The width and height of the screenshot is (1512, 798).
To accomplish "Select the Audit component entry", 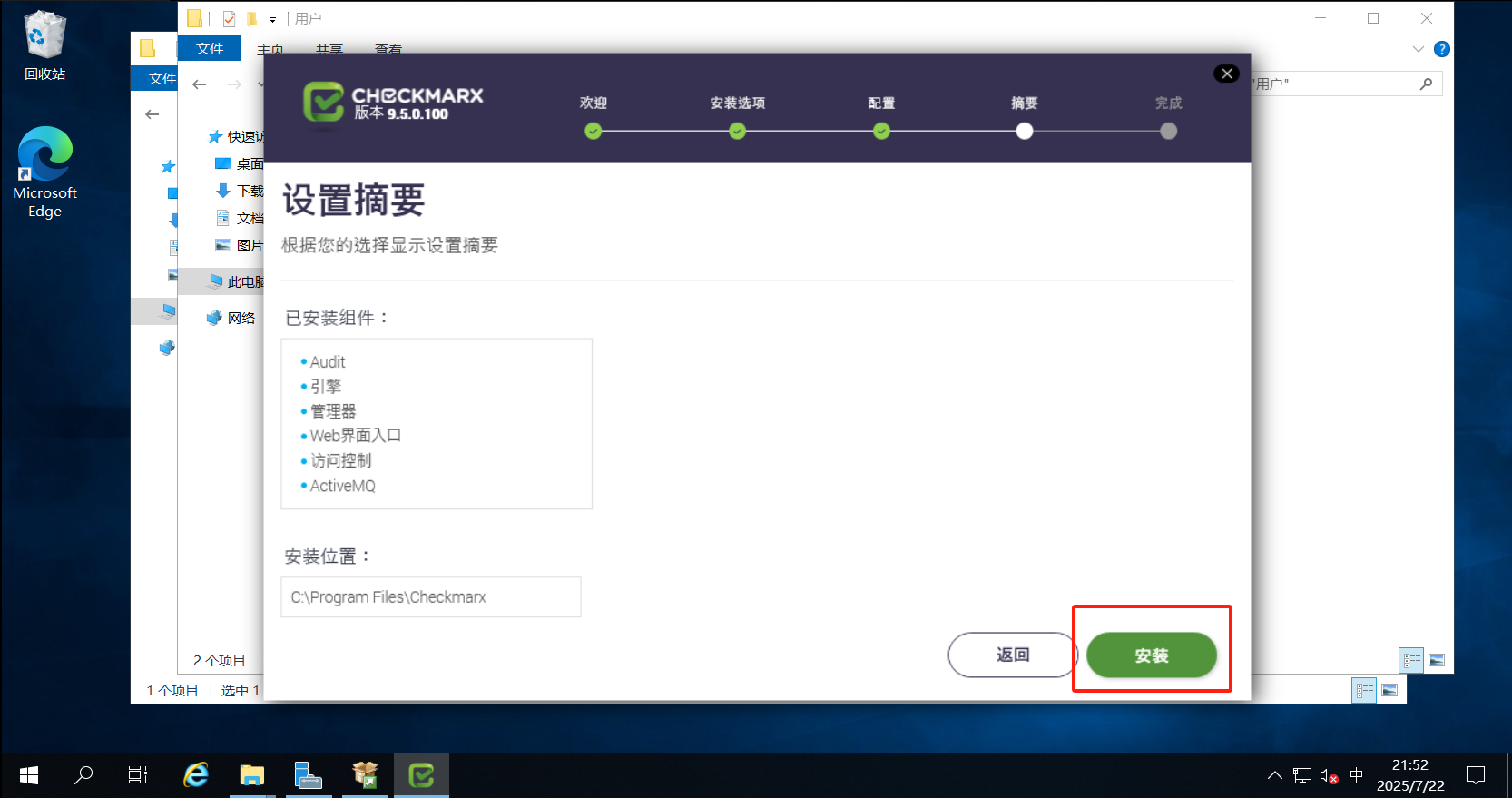I will pyautogui.click(x=328, y=361).
